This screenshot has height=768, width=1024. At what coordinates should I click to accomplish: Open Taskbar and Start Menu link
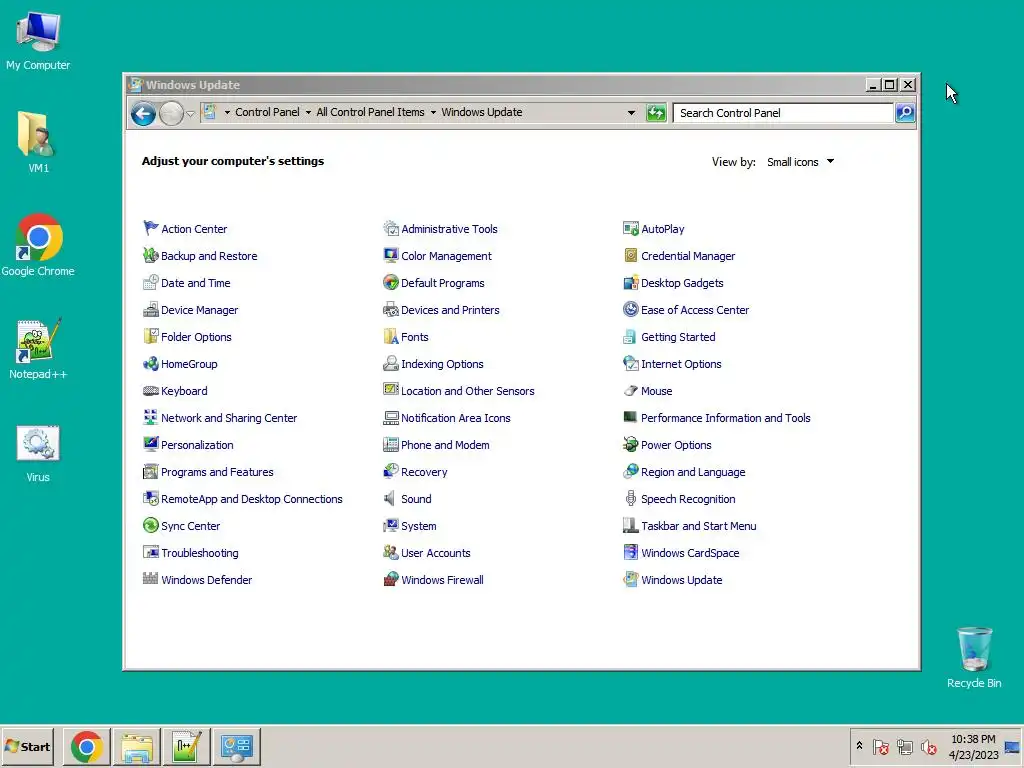(699, 526)
